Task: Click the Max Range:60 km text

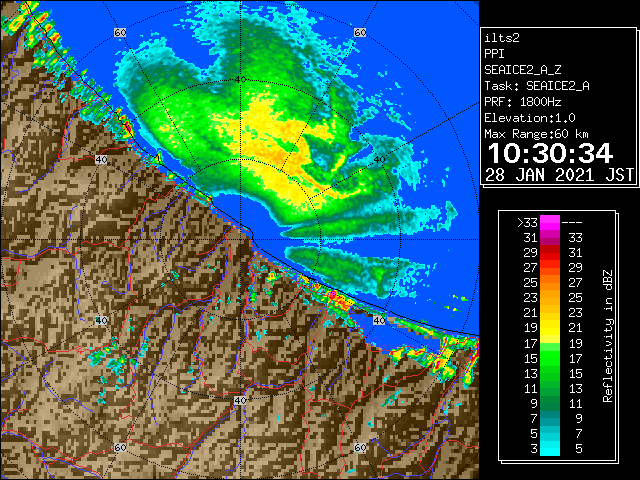Action: [536, 134]
